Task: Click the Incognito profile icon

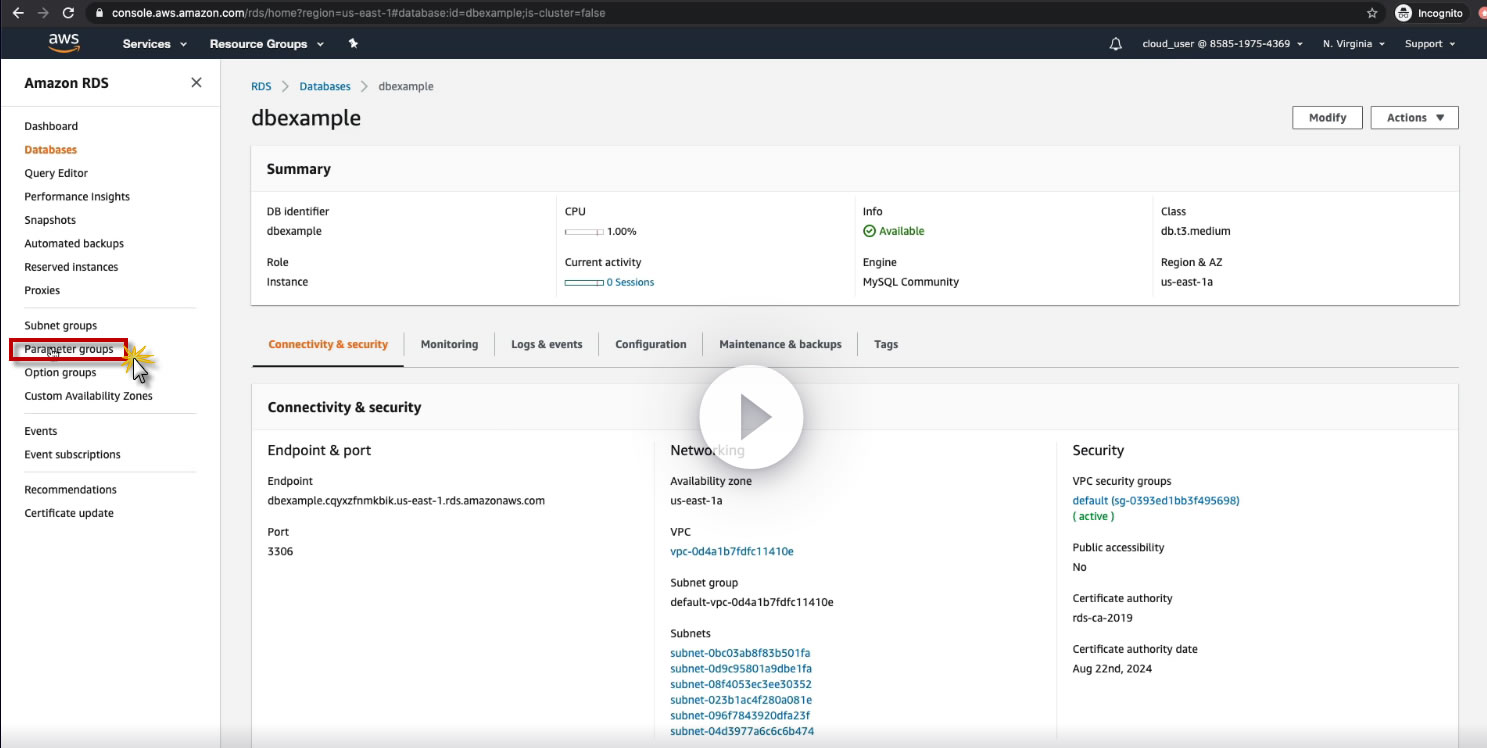Action: point(1405,13)
